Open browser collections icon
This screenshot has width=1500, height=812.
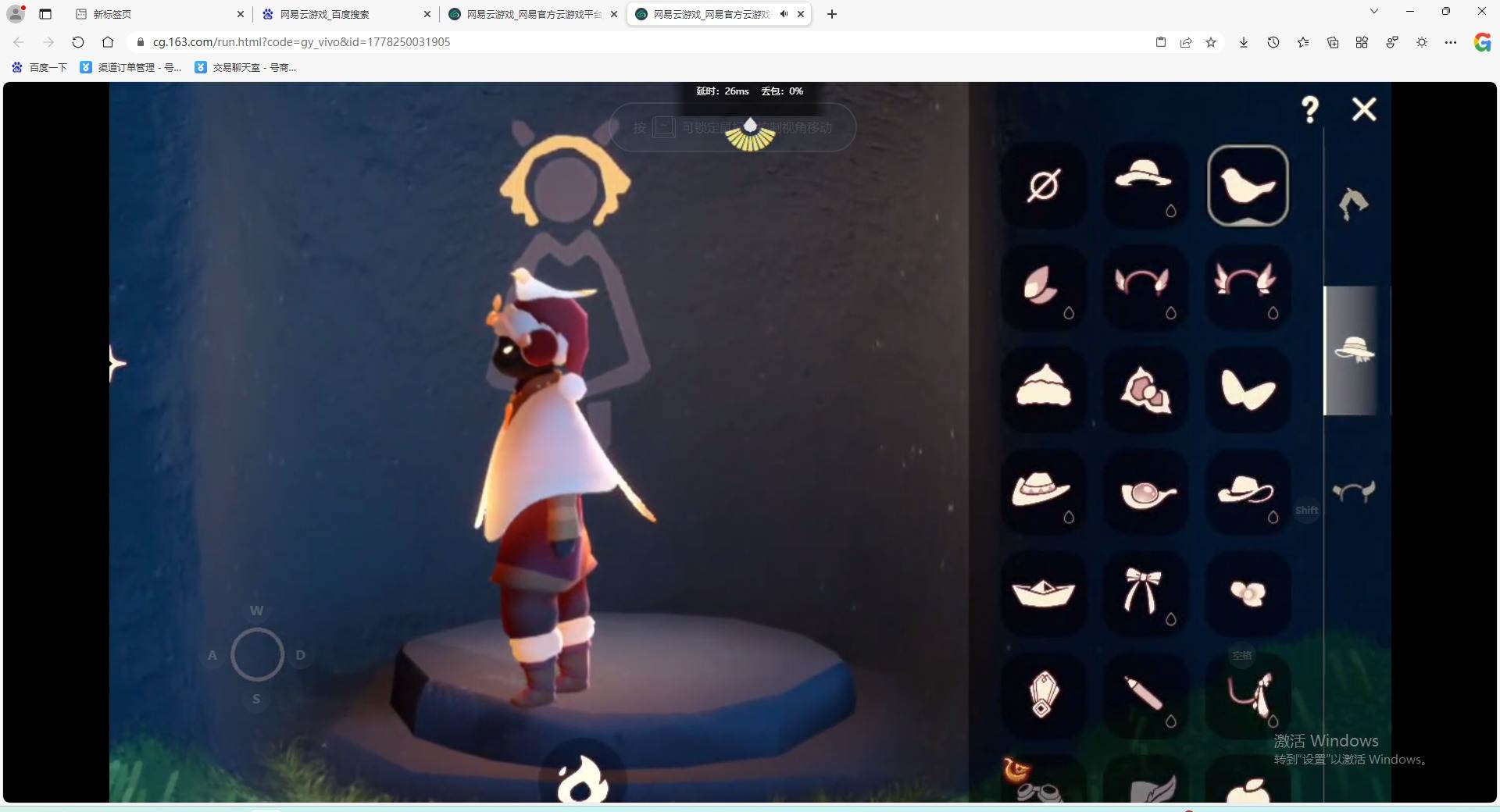click(1333, 42)
